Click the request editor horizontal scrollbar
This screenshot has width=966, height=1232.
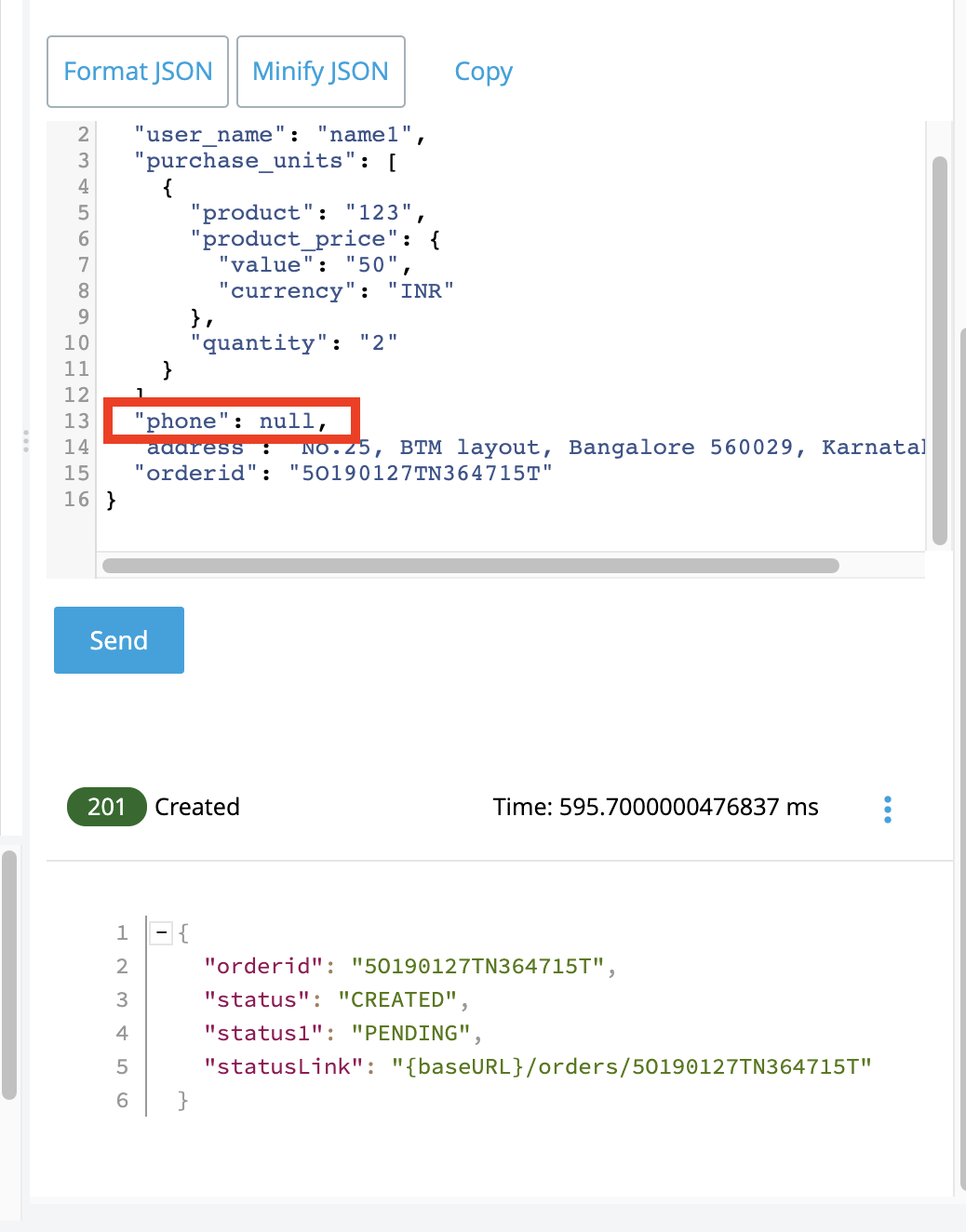click(470, 566)
